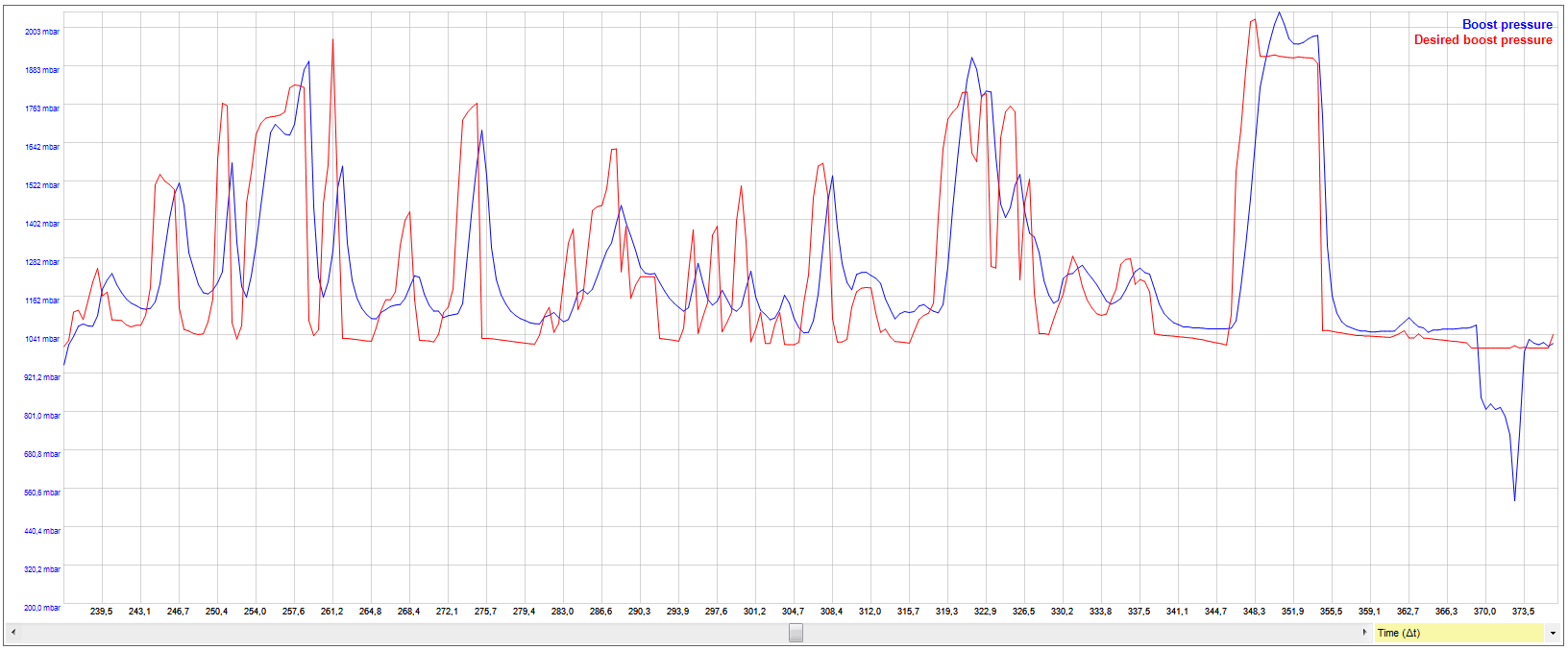This screenshot has width=1568, height=650.
Task: Click the 373,5 time axis label
Action: click(1523, 612)
